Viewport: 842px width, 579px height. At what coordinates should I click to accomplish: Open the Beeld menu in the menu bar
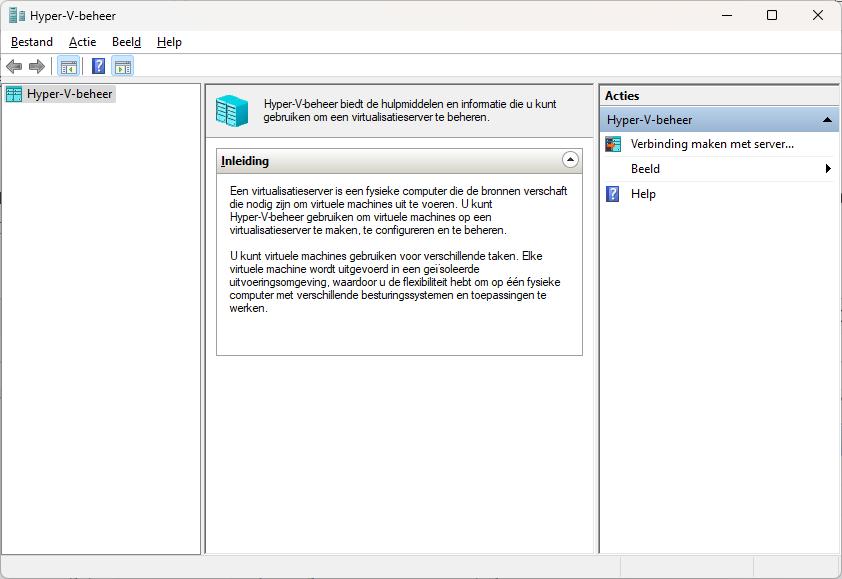tap(126, 42)
